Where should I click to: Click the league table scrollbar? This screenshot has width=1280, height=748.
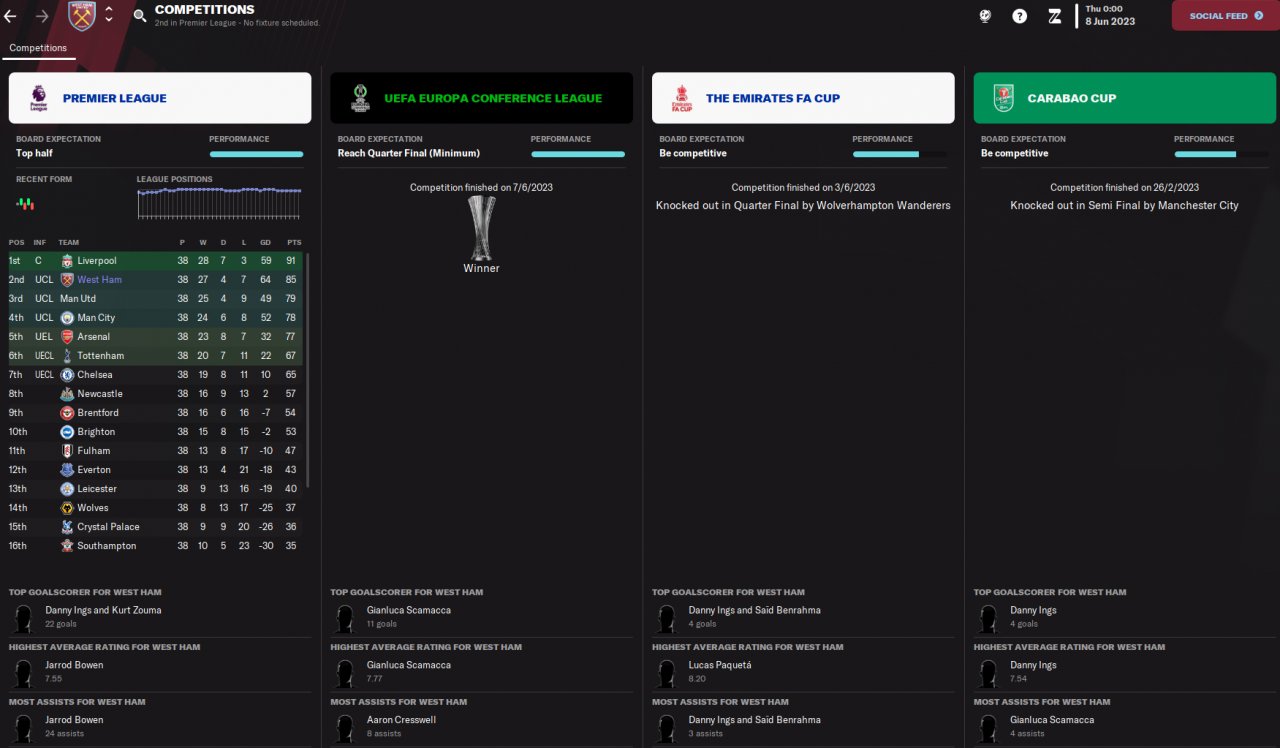tap(308, 370)
